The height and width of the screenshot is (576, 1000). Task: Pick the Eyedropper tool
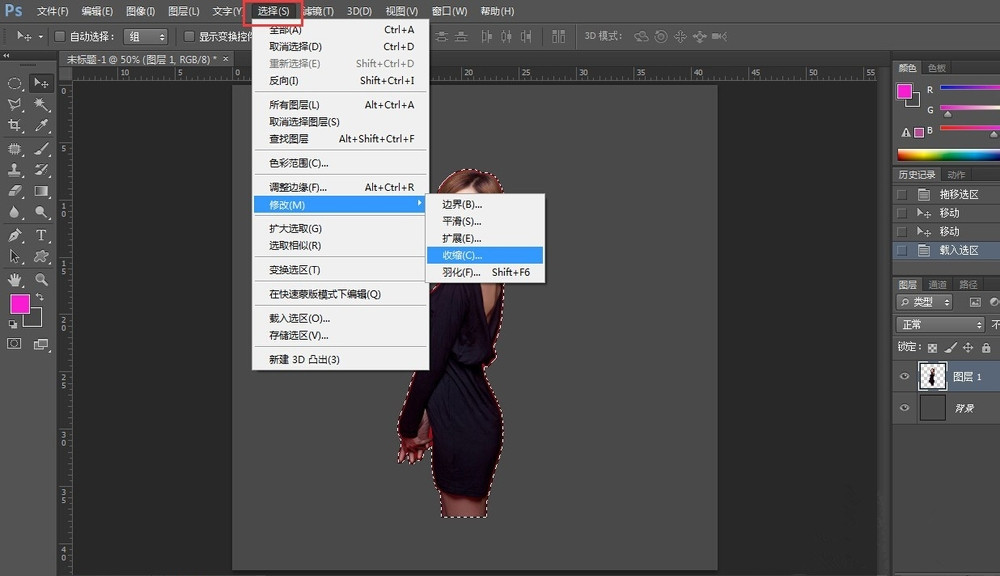click(42, 126)
